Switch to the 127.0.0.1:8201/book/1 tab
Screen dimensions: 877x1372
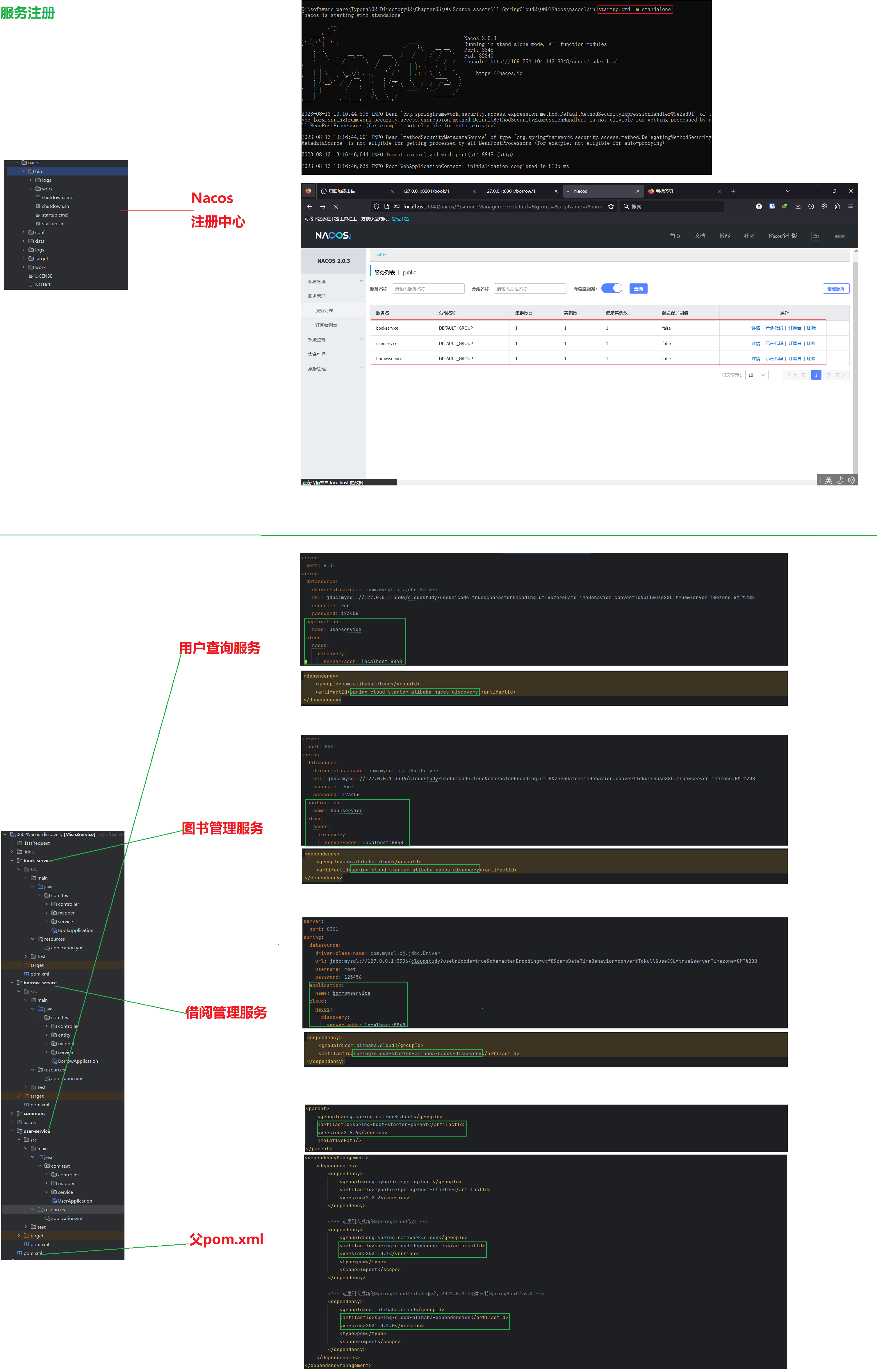click(426, 192)
